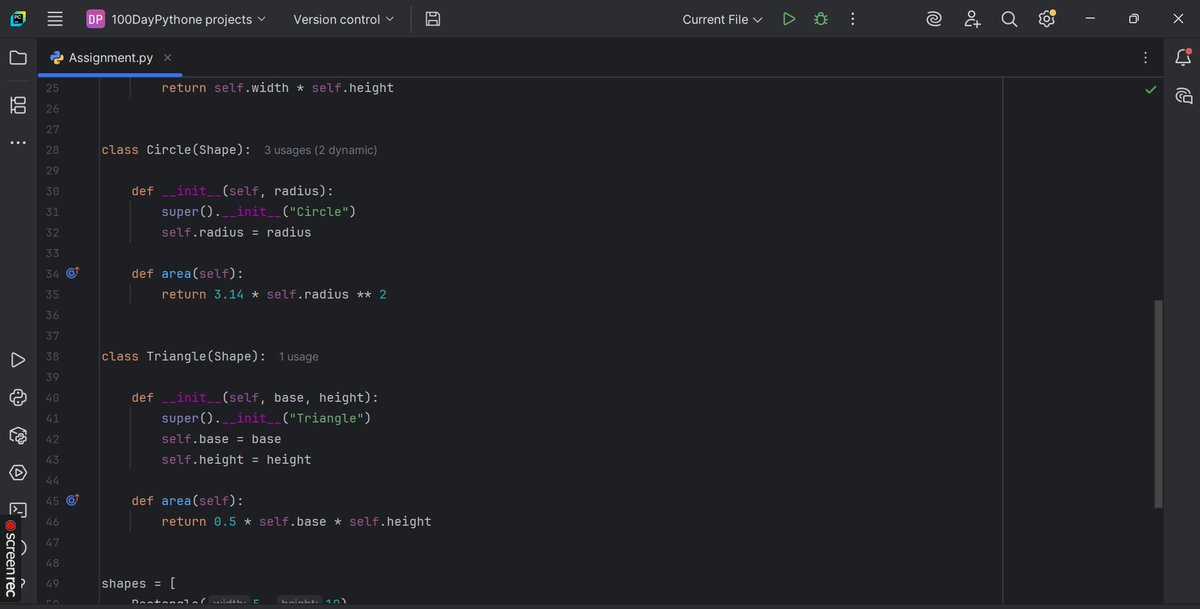The width and height of the screenshot is (1200, 609).
Task: Click the '3 usages (2 dynamic)' inlay hint
Action: [321, 150]
